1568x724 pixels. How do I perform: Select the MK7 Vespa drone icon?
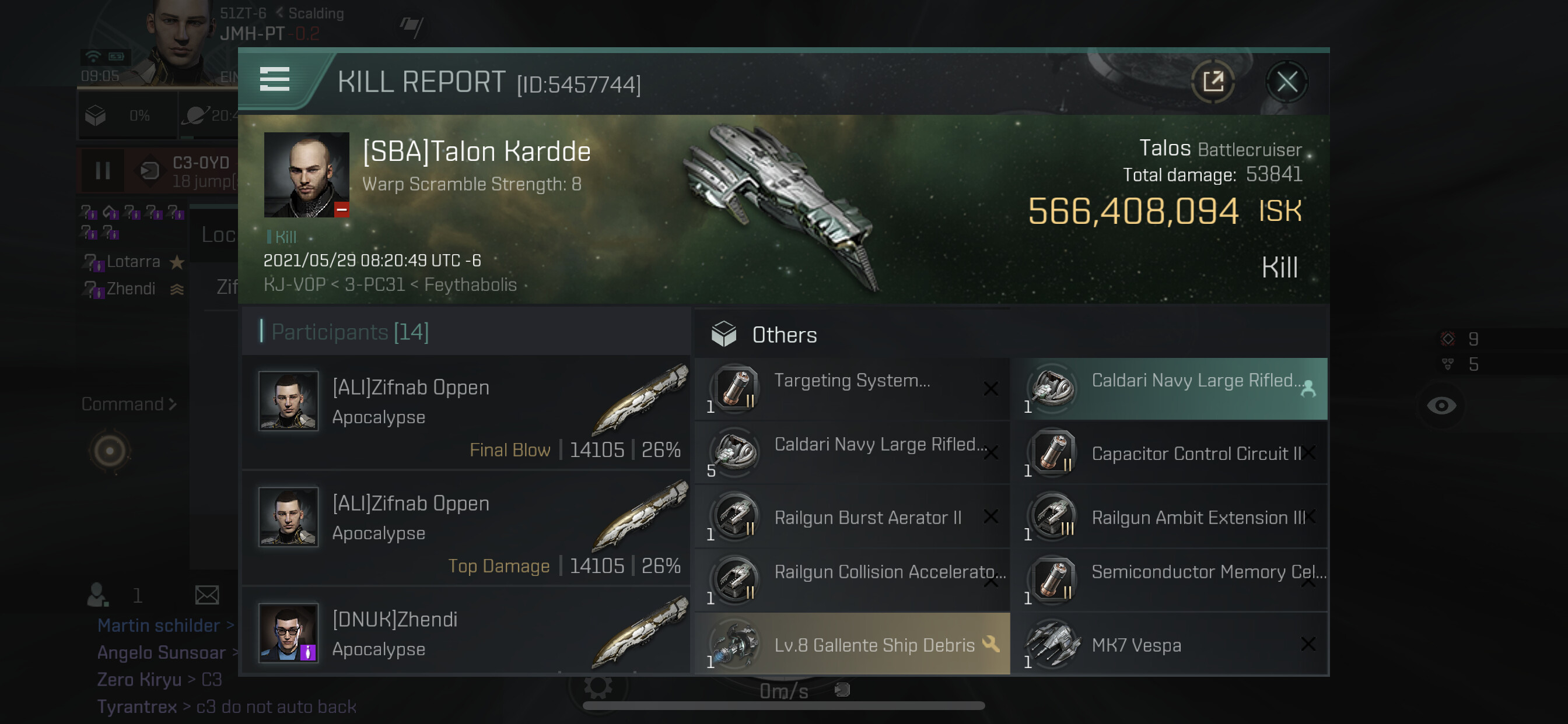tap(1052, 644)
